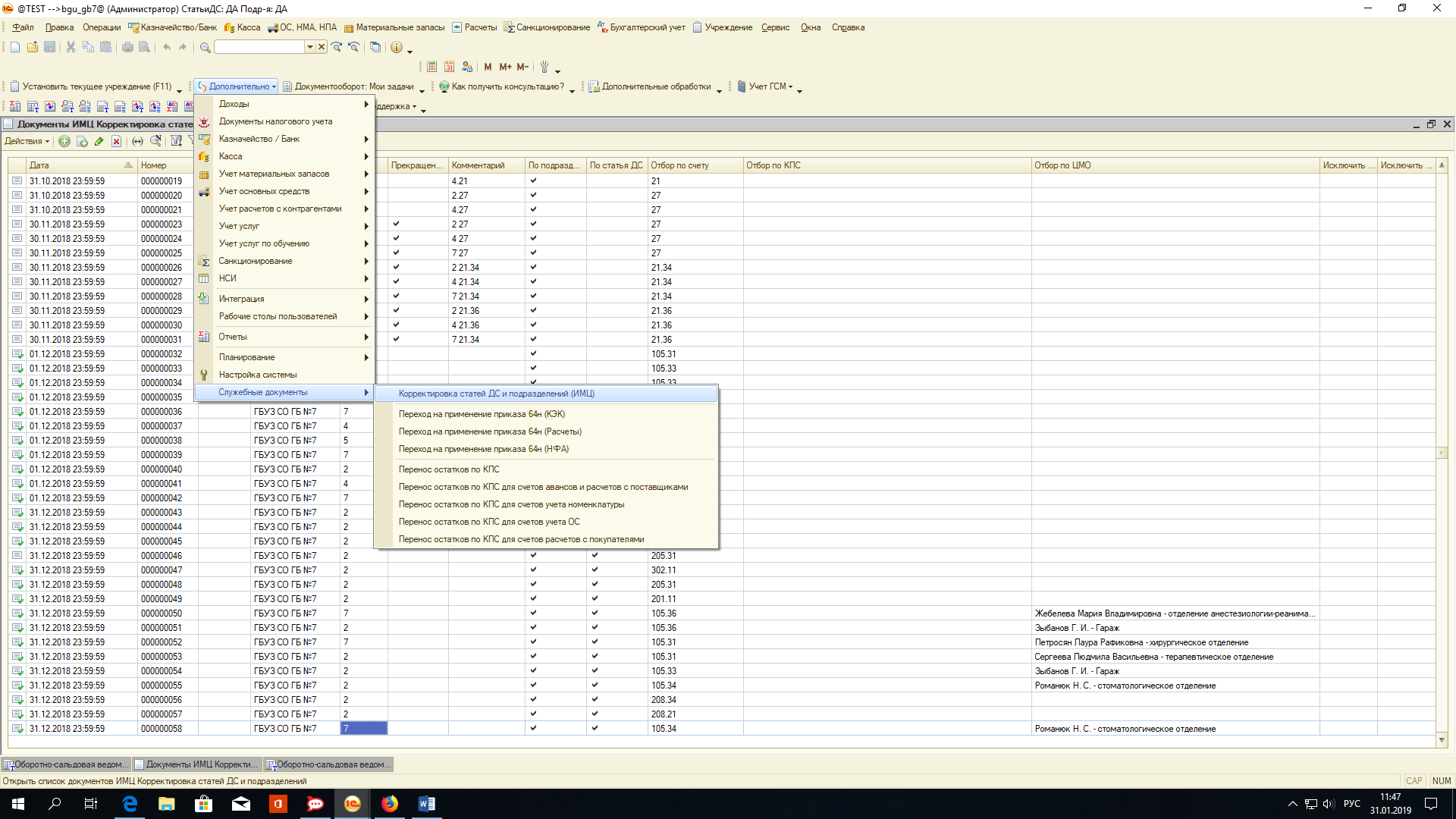Click the information help icon in toolbar
1456x819 pixels.
[396, 47]
